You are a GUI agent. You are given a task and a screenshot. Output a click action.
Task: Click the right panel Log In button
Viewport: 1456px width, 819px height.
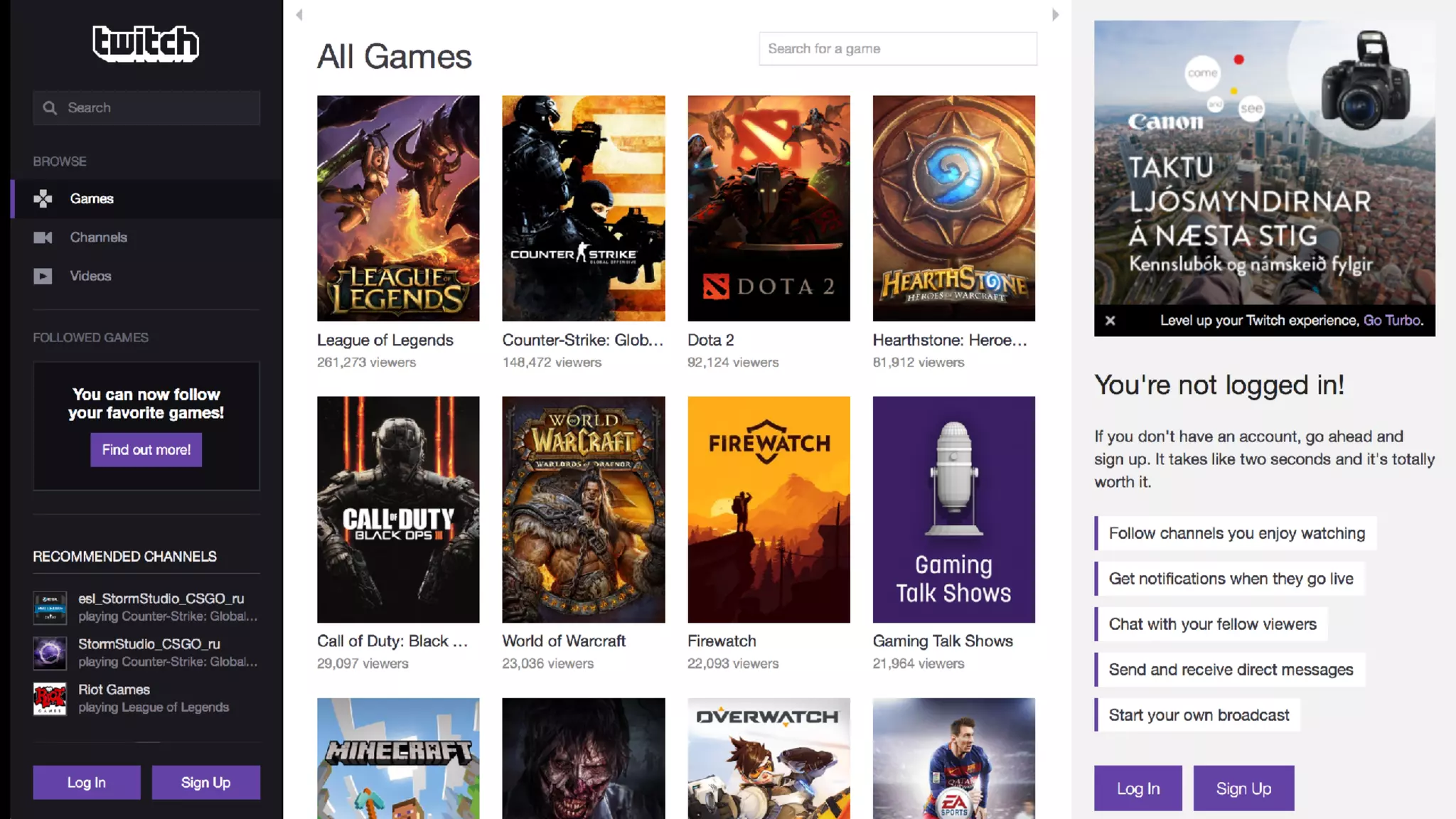(x=1137, y=788)
